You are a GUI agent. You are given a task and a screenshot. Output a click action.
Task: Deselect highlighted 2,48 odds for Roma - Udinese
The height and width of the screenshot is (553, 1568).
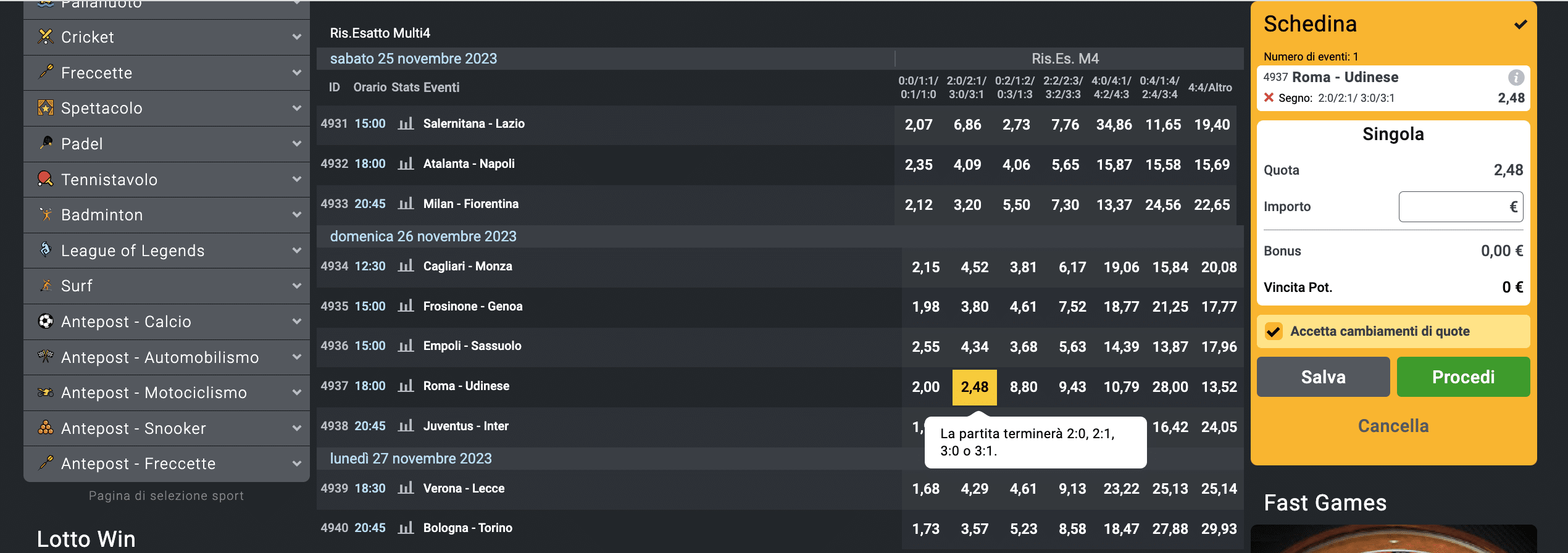point(974,387)
